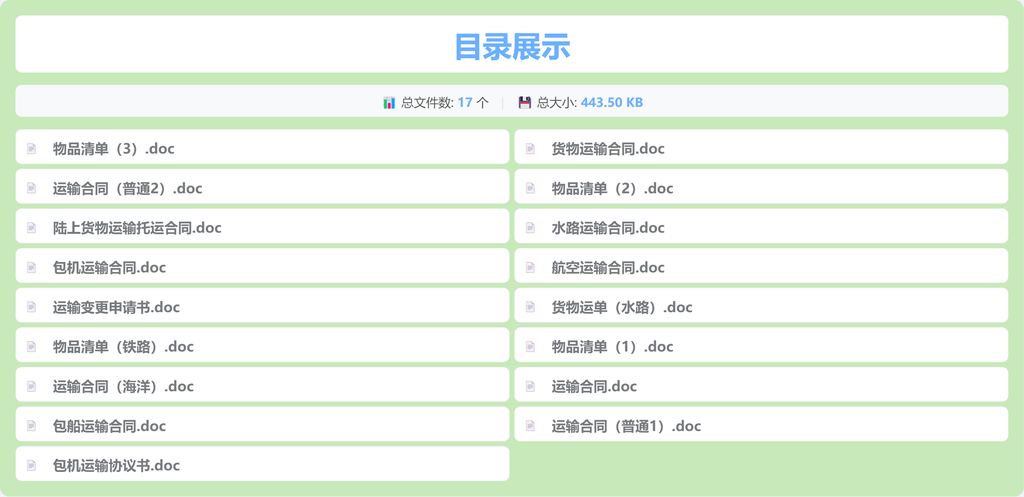
Task: Click document icon beside 运输合同.doc
Action: point(530,387)
